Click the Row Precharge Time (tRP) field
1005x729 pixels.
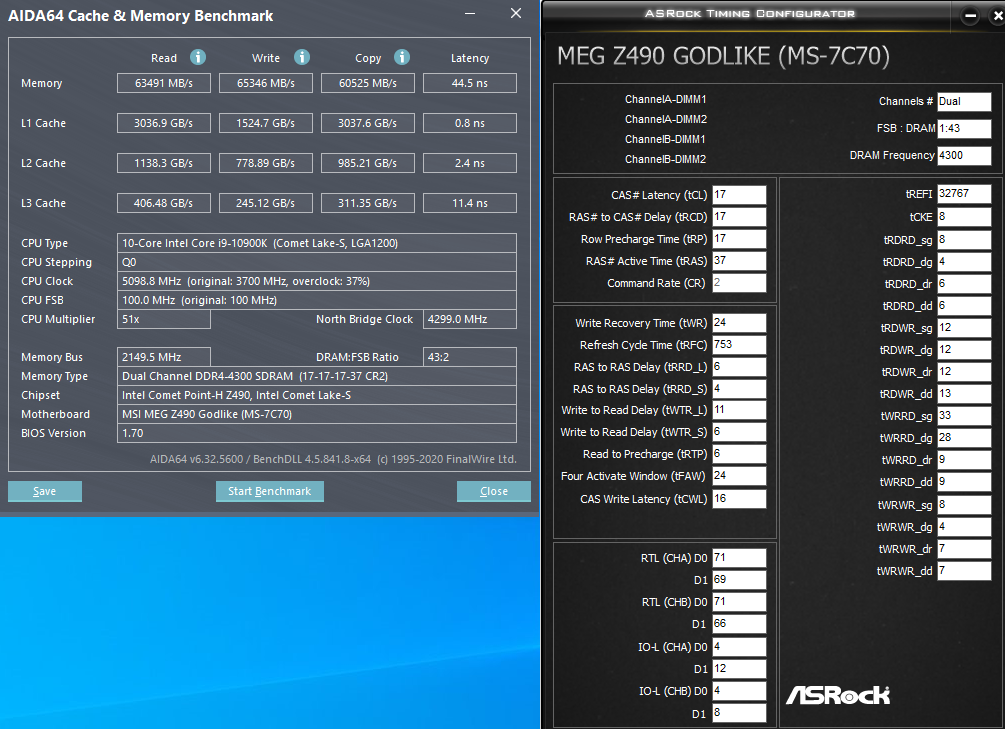(739, 239)
